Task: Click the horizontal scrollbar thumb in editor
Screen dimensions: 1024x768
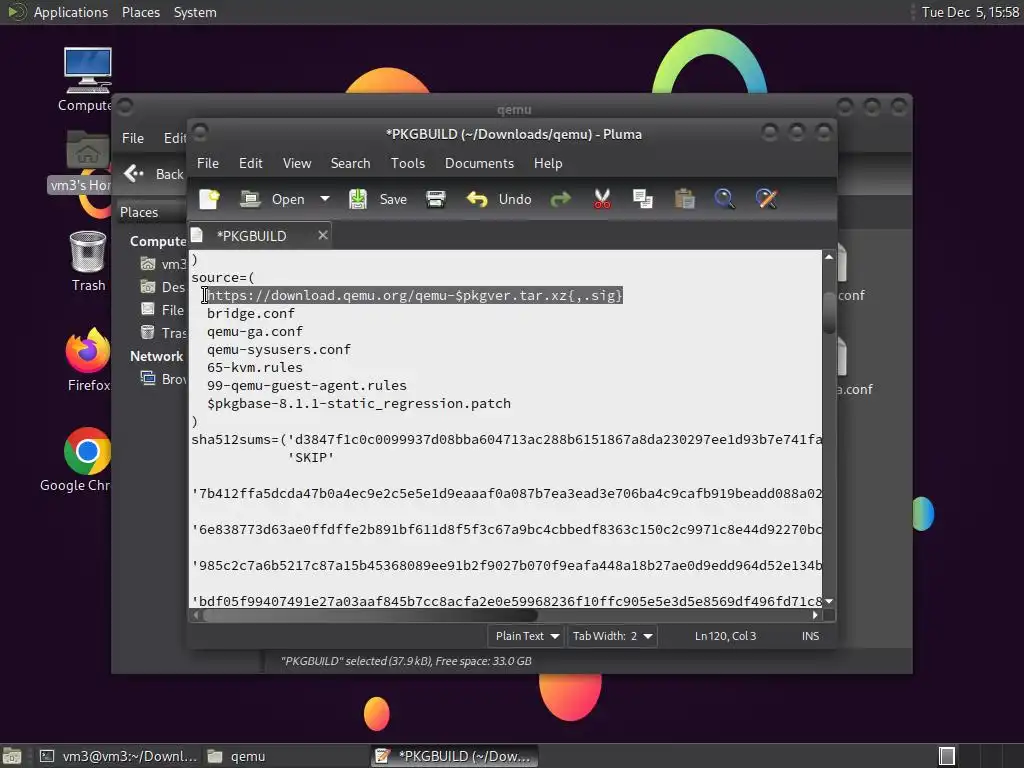Action: pos(370,615)
